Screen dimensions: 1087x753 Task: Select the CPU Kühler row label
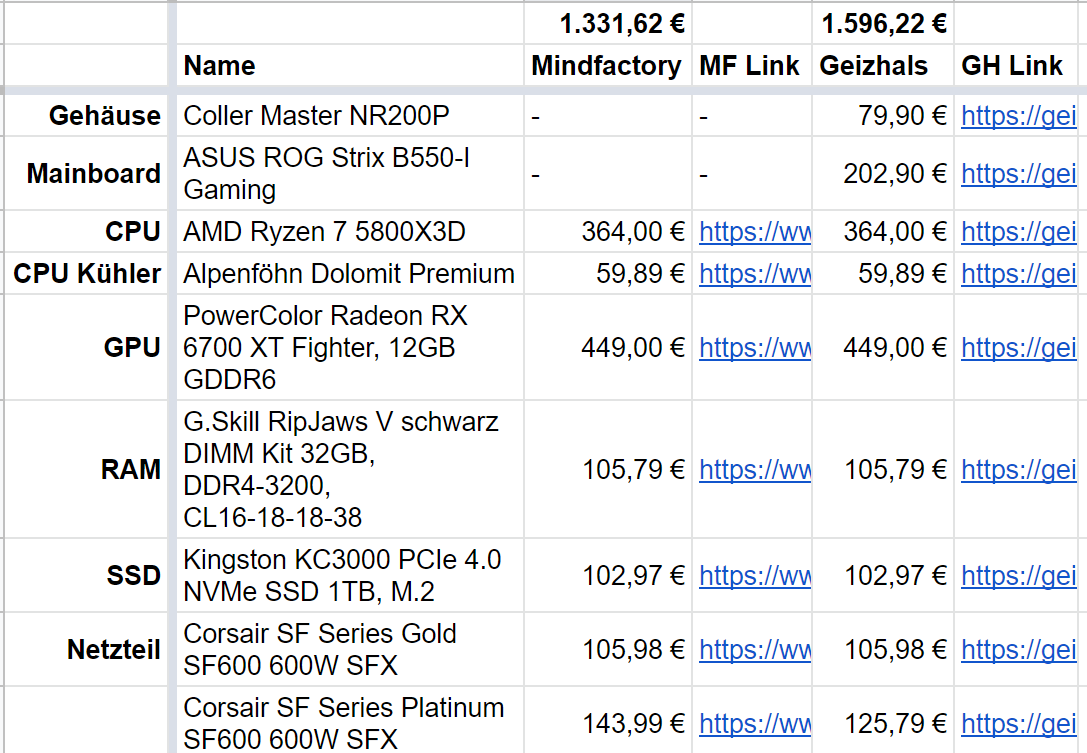(x=86, y=274)
